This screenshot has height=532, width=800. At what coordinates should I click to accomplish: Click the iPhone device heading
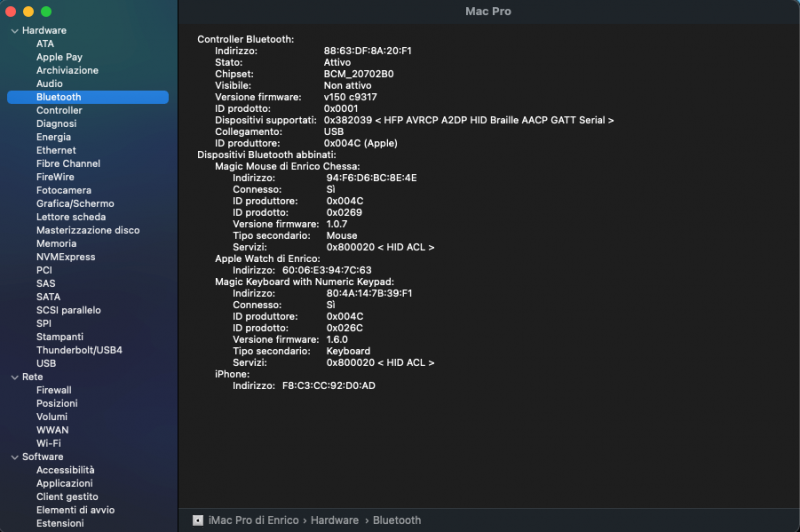232,374
